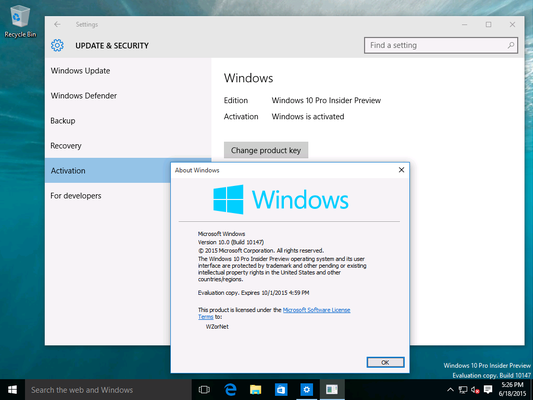Open the Start menu
The height and width of the screenshot is (400, 533).
[12, 390]
